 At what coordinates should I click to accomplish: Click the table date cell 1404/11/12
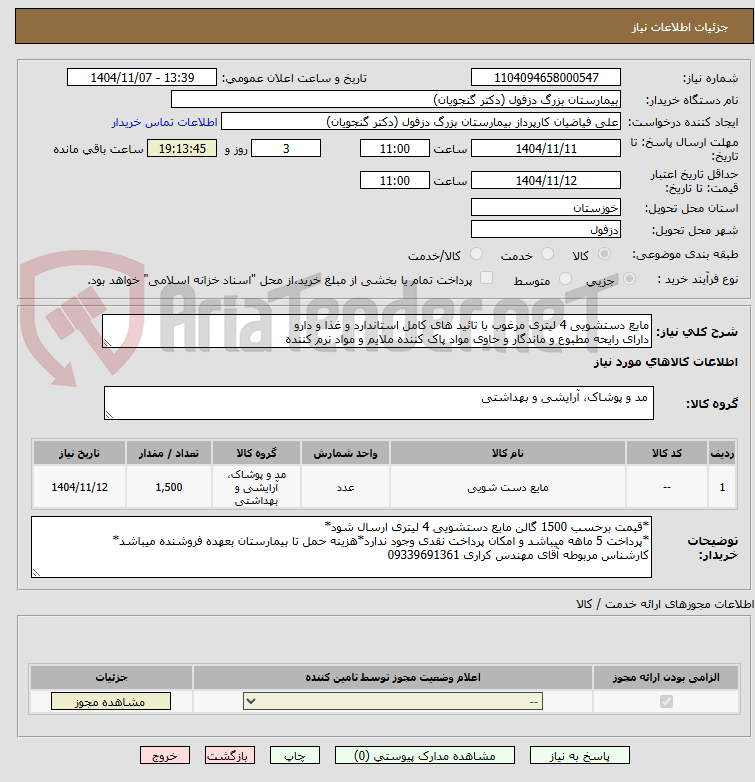pyautogui.click(x=79, y=487)
